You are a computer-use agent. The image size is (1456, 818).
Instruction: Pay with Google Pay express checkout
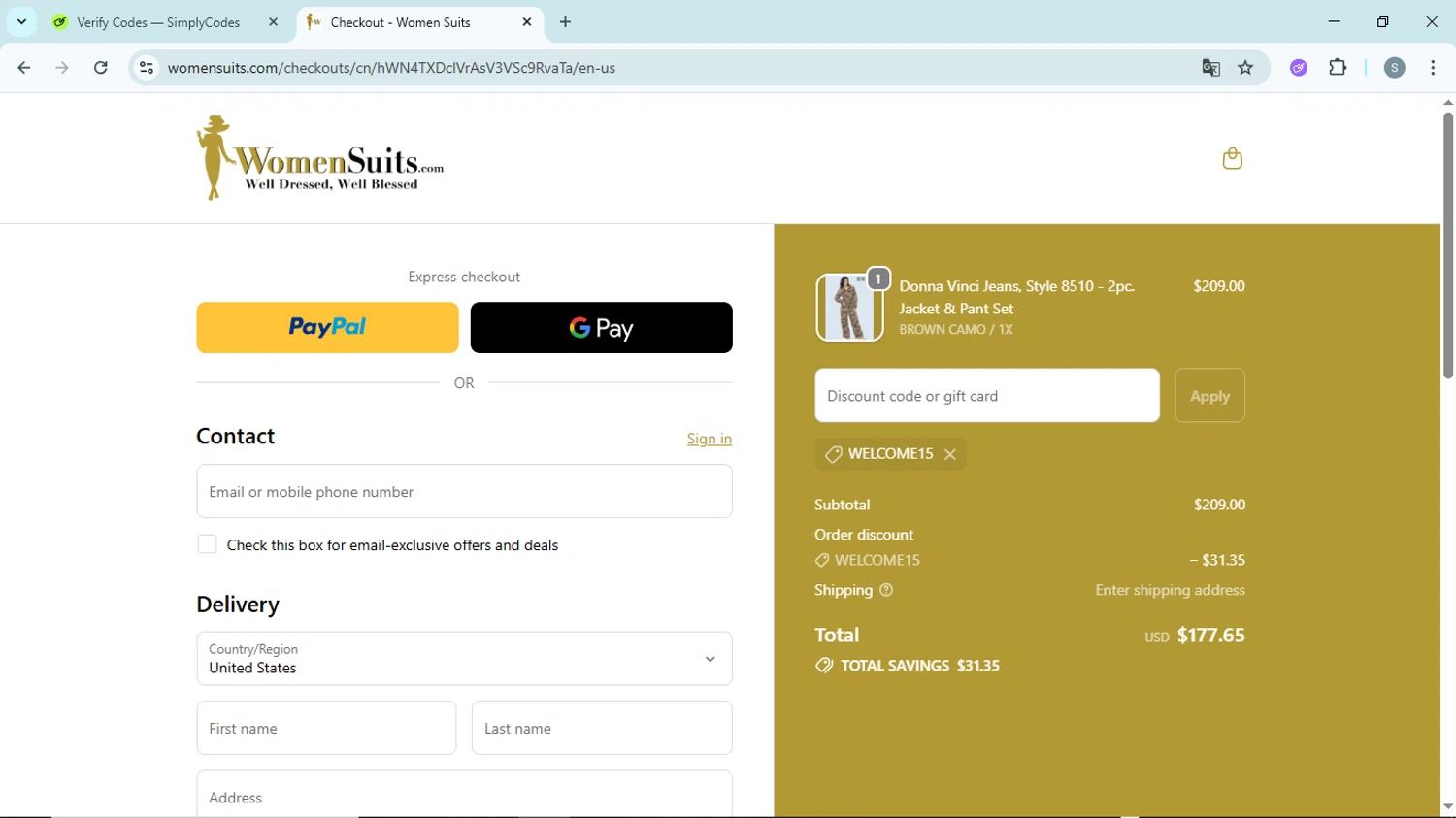pos(601,327)
